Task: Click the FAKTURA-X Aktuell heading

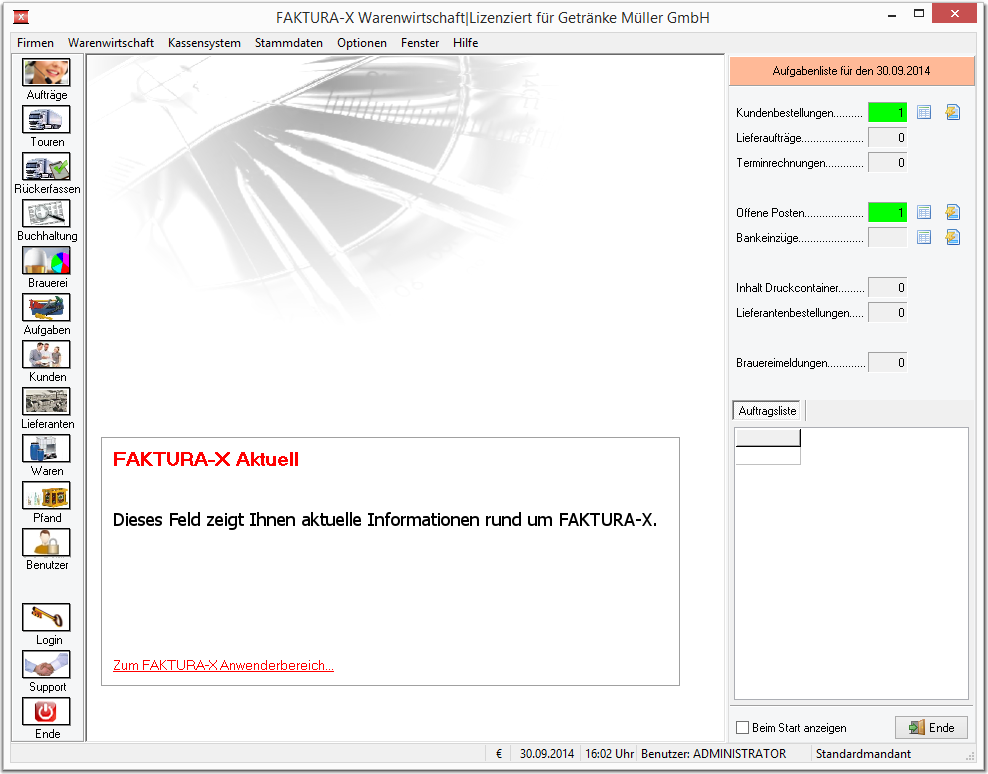Action: point(205,459)
